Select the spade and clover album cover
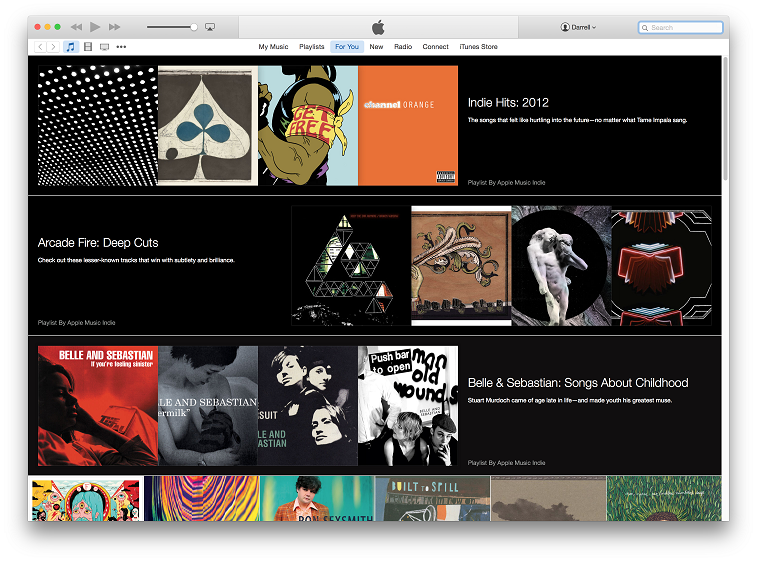Screen dimensions: 757x561 (x=208, y=126)
